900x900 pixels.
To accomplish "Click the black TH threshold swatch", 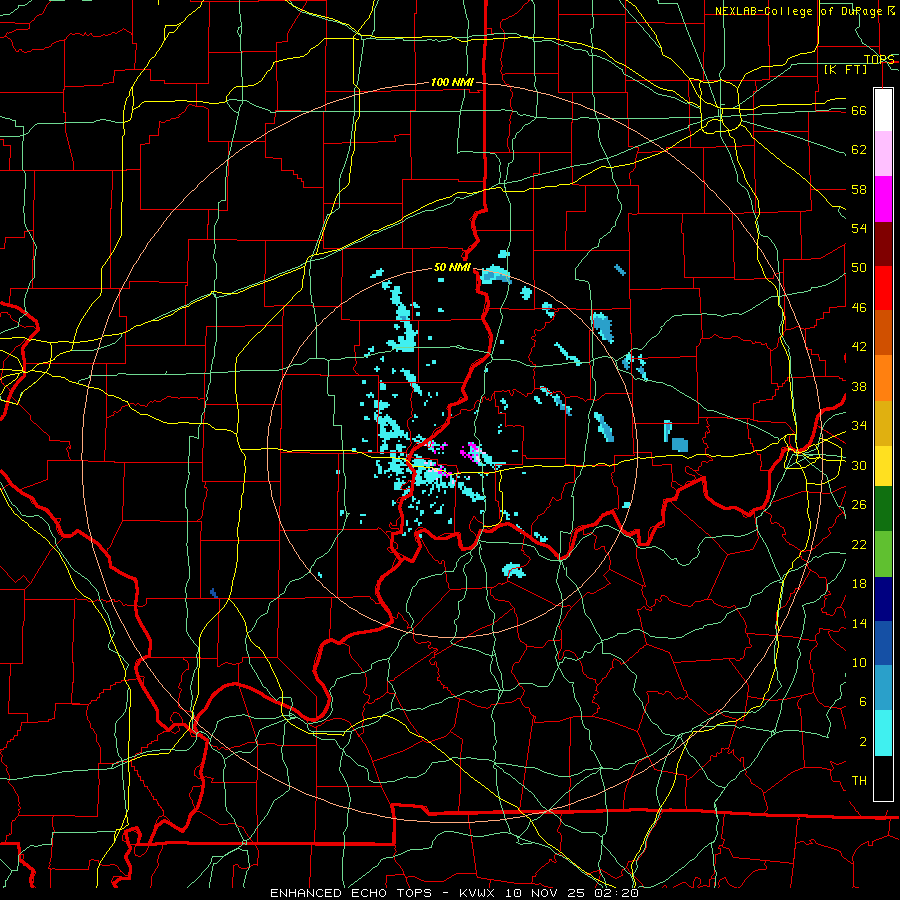I will click(883, 778).
